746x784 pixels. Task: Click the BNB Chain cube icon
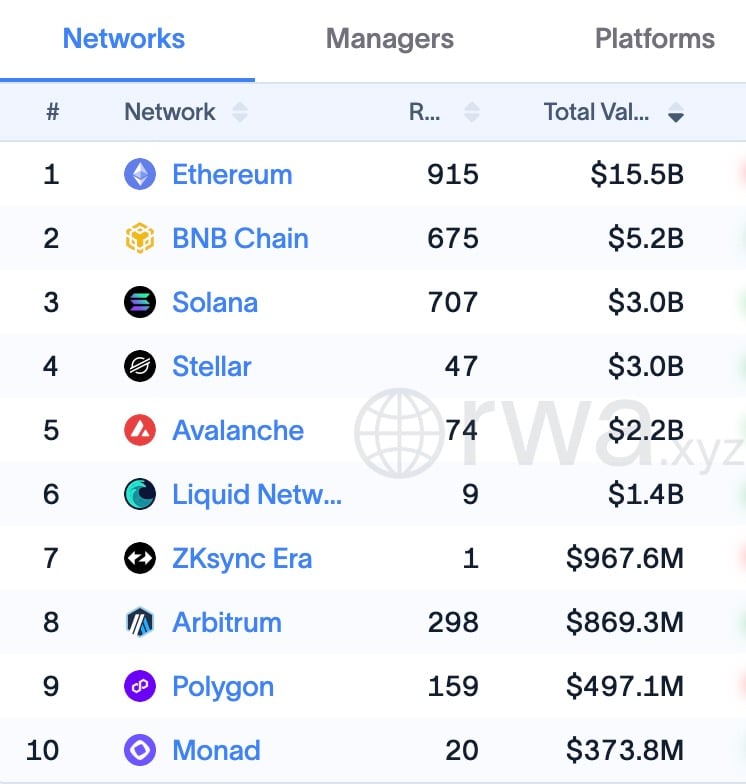click(140, 238)
